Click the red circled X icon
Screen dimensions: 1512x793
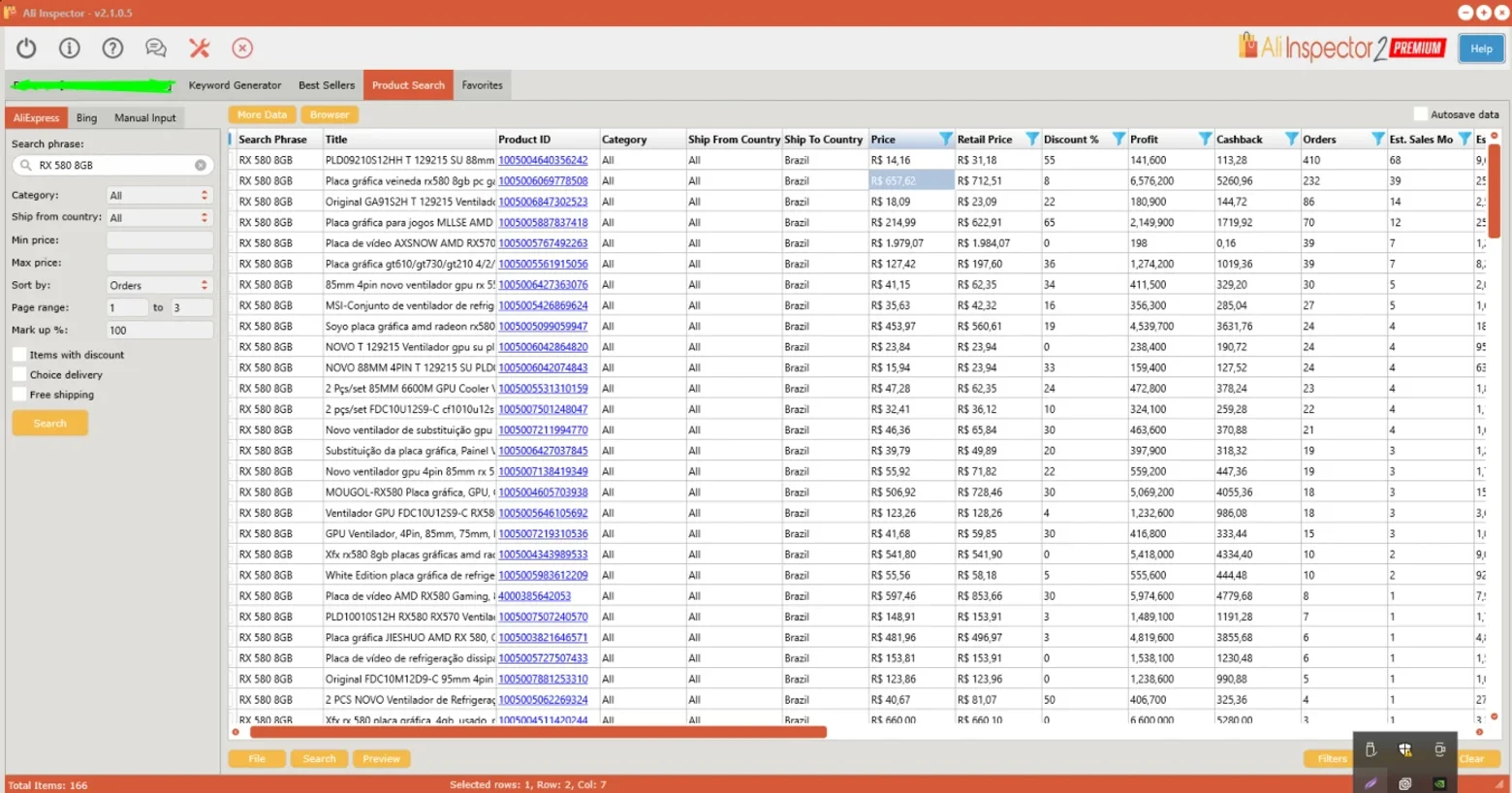tap(242, 48)
